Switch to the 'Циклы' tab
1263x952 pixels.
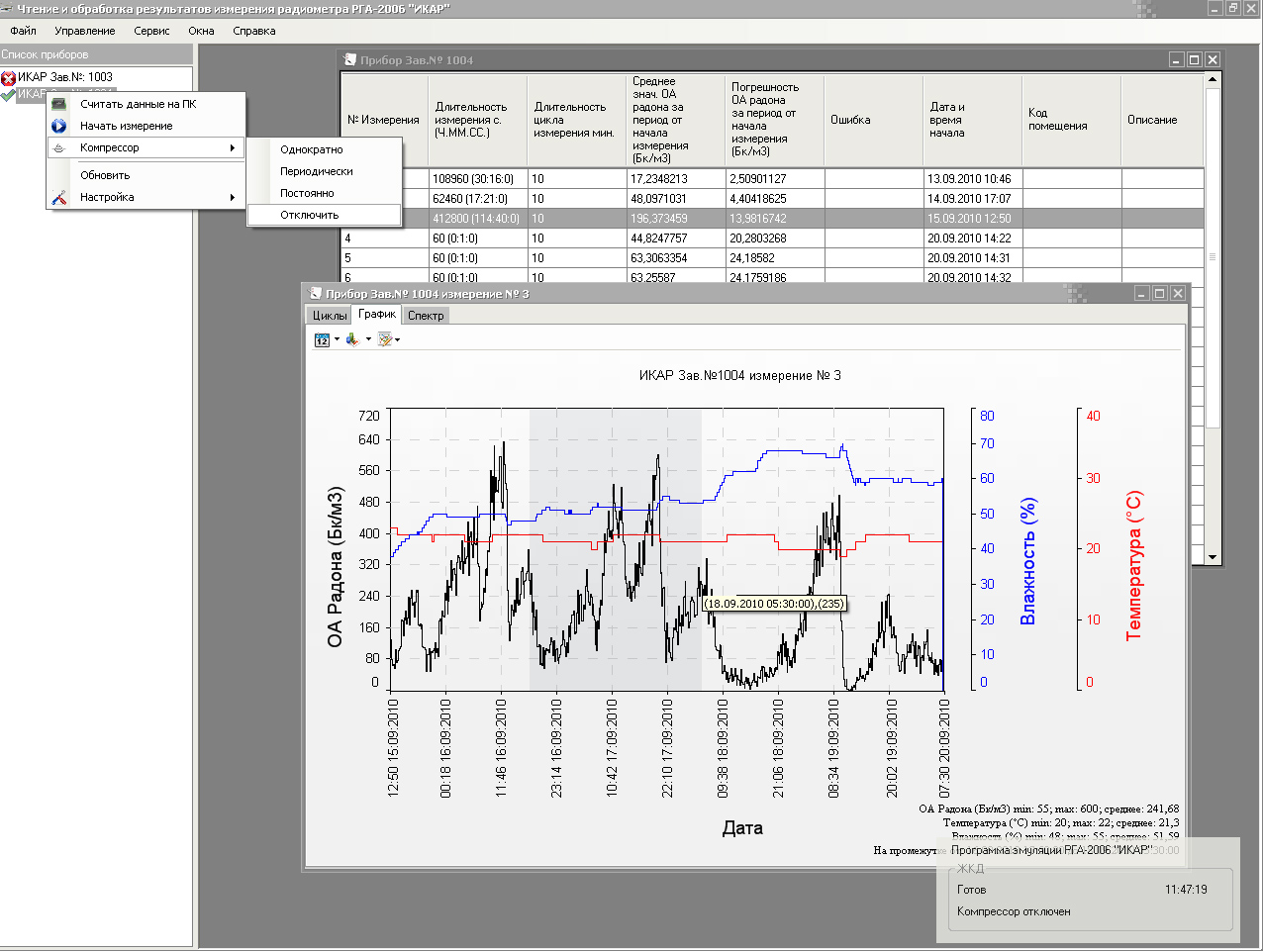[330, 316]
